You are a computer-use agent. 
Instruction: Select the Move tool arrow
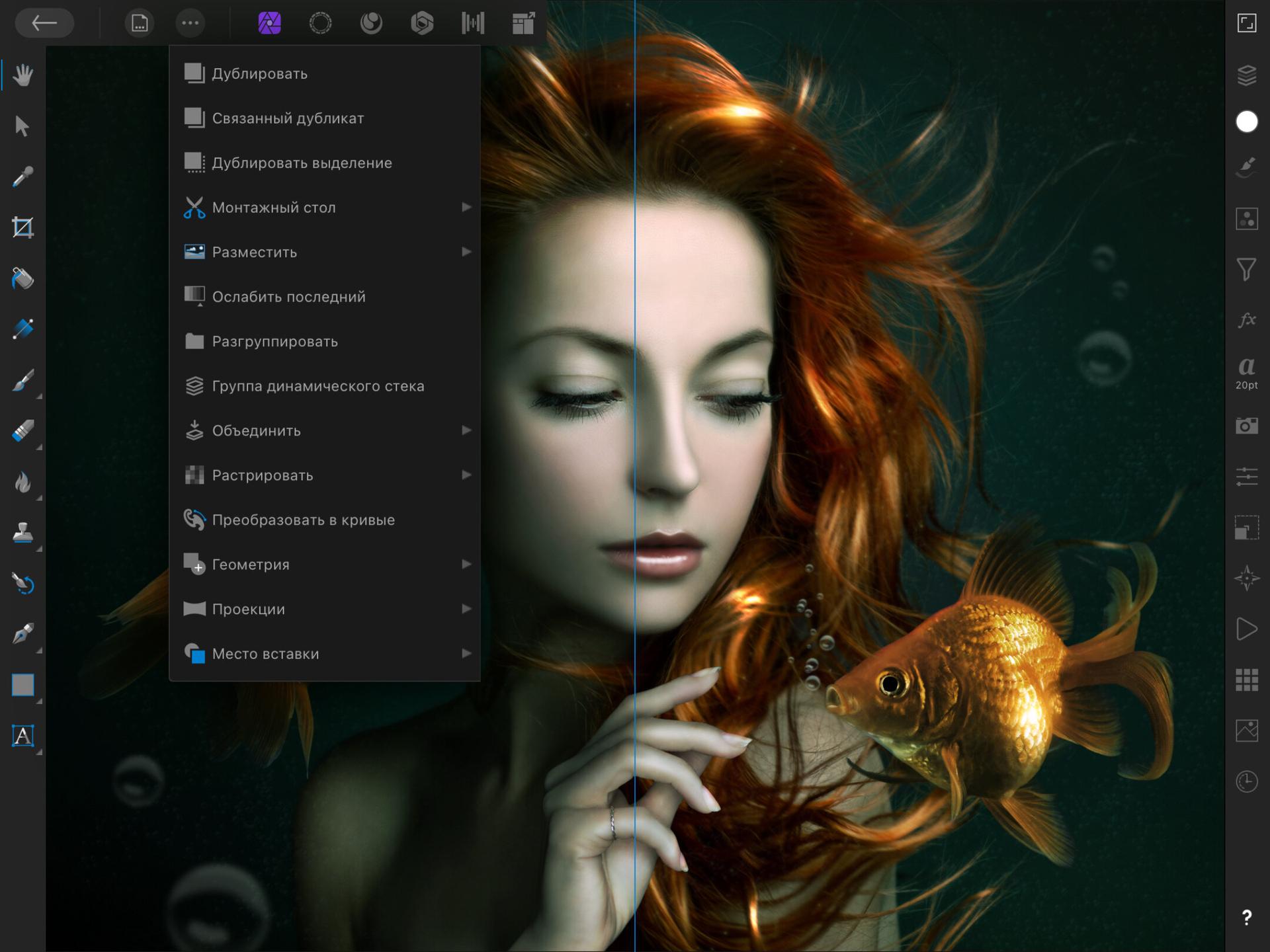[22, 126]
